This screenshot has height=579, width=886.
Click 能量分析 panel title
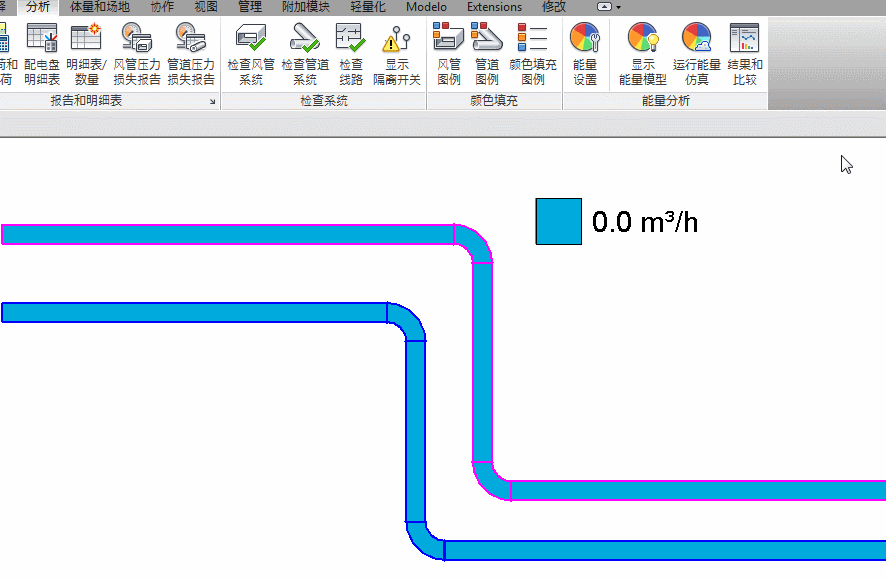tap(666, 101)
